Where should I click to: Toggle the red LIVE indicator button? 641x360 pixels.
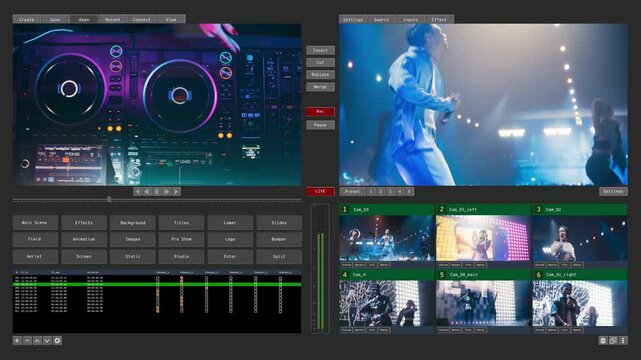[x=320, y=191]
